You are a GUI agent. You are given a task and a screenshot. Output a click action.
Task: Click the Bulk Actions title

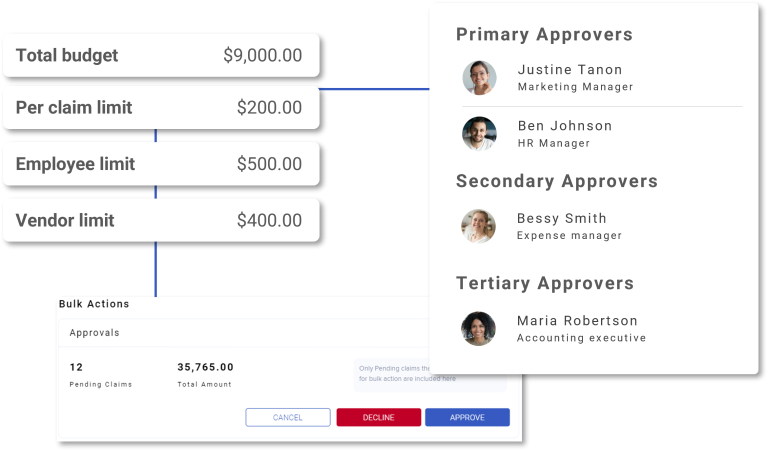click(94, 304)
